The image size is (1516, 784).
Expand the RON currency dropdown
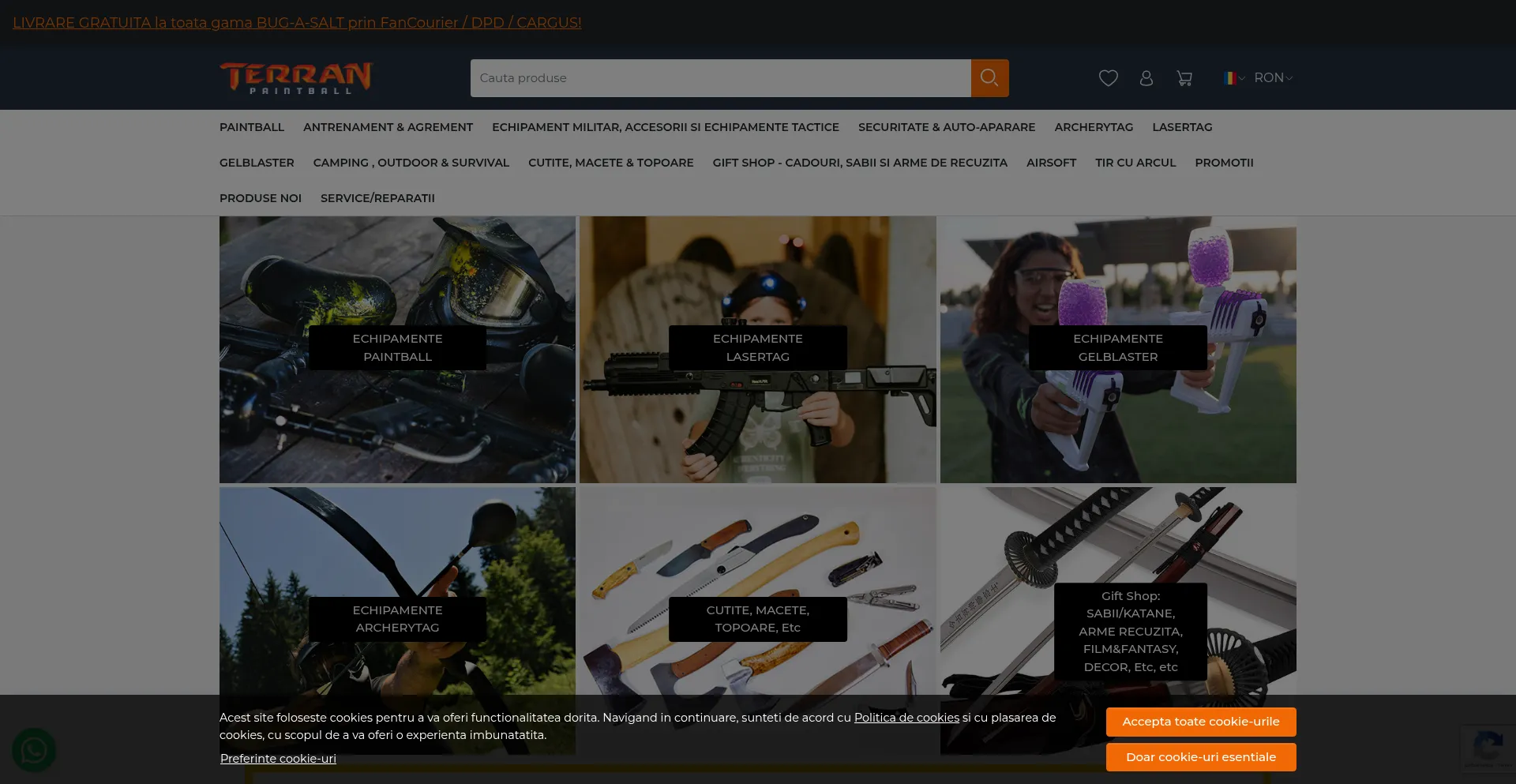[1273, 78]
